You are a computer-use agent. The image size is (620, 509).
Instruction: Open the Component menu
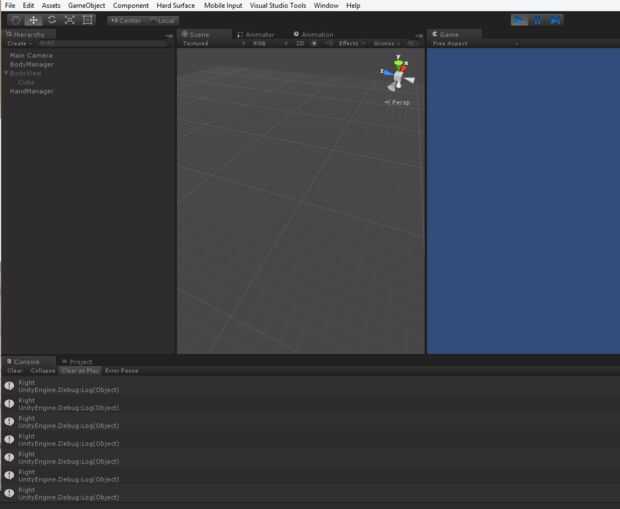(131, 5)
